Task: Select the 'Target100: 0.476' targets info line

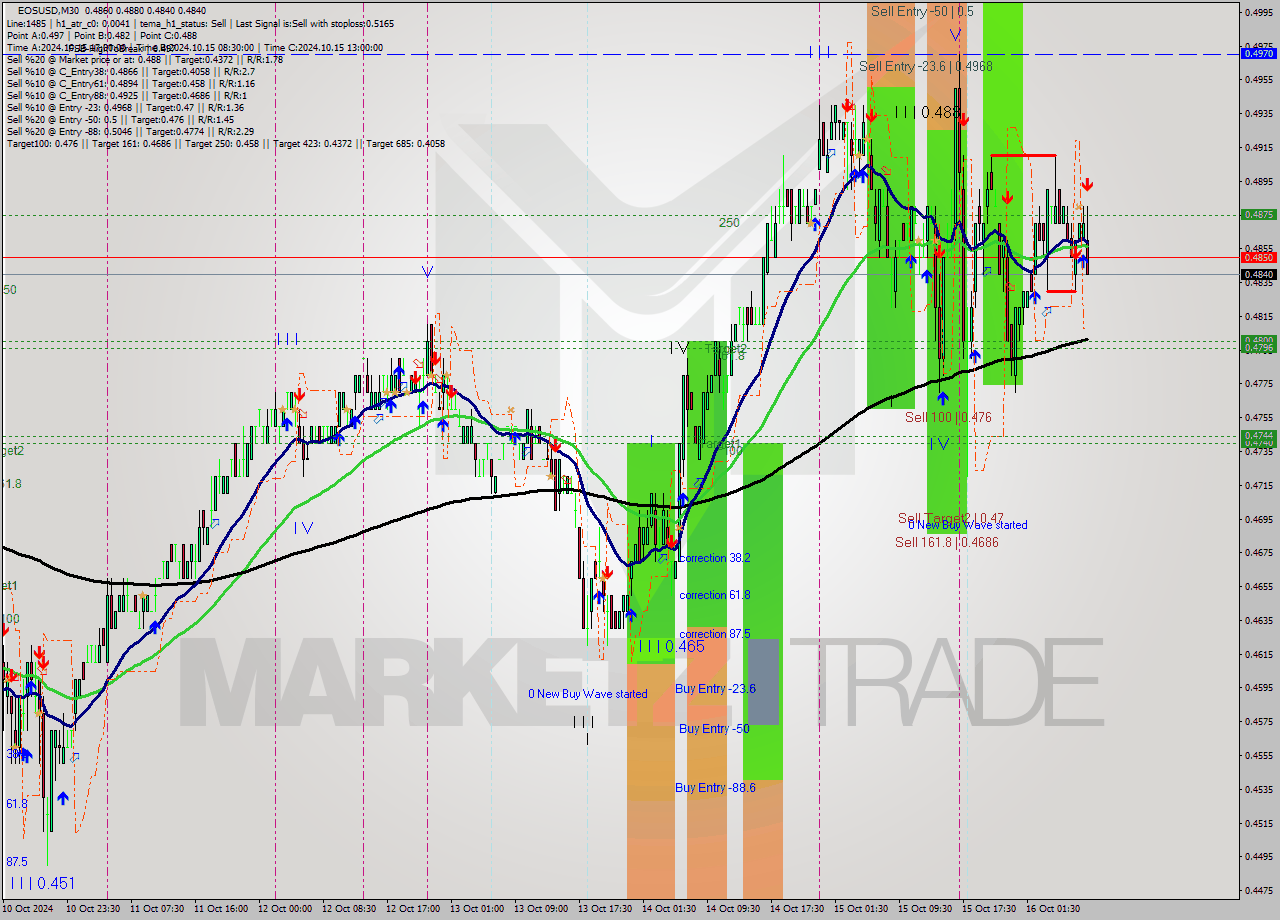Action: pyautogui.click(x=226, y=144)
